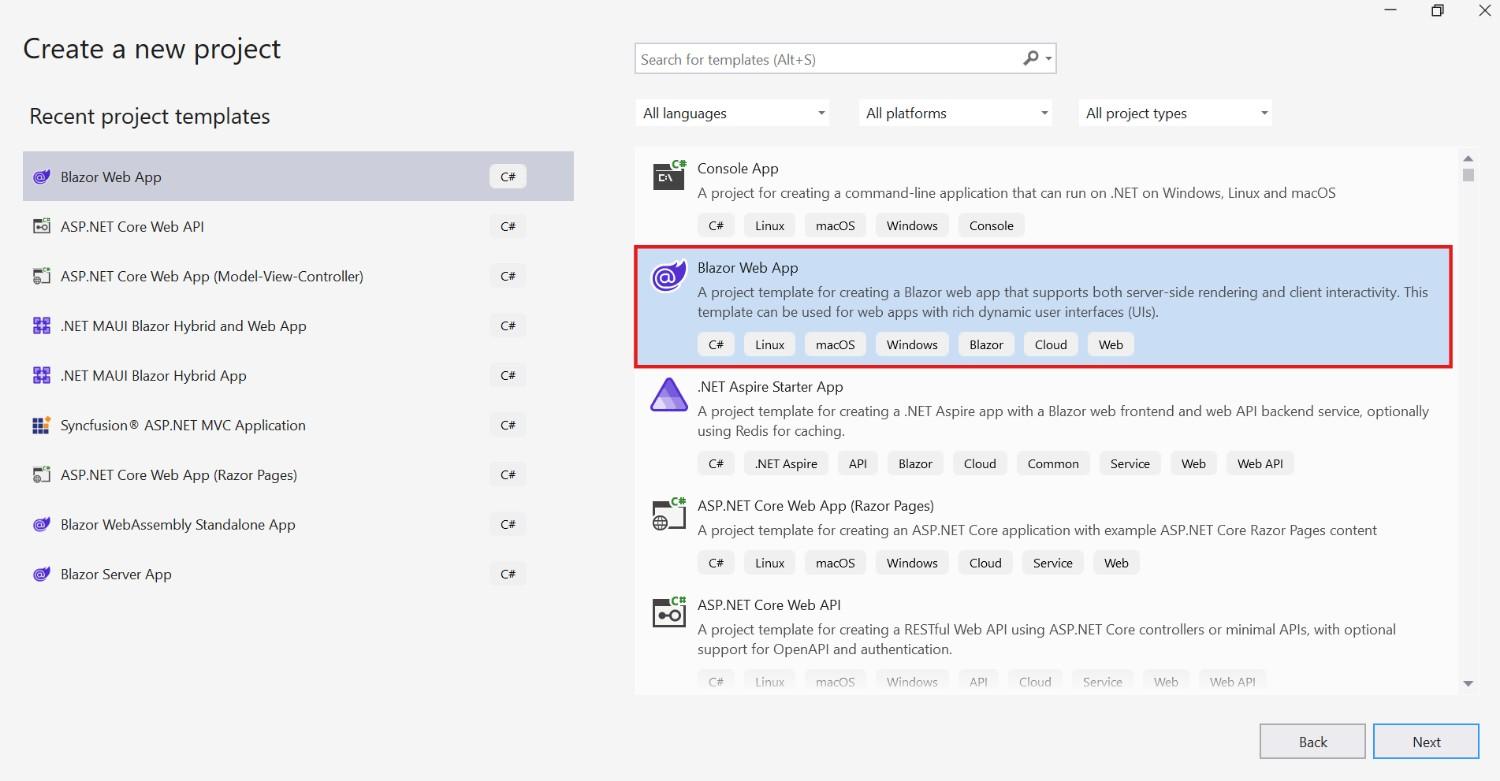Click the ASP.NET Core Web API recent icon
The height and width of the screenshot is (781, 1500).
(41, 227)
